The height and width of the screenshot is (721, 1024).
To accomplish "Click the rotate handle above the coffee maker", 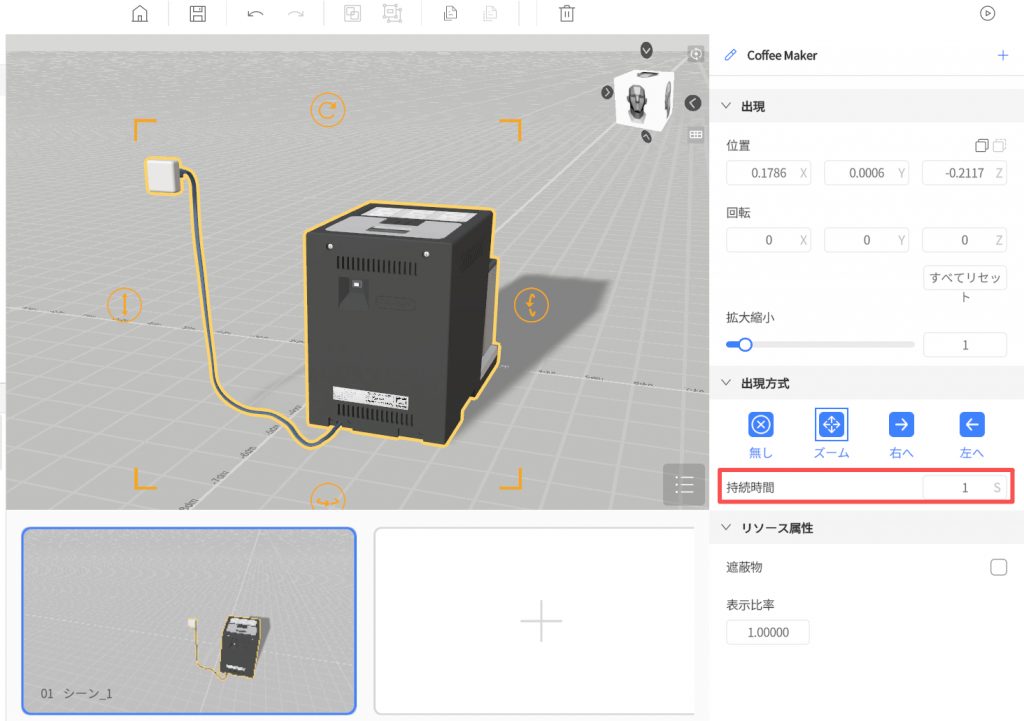I will click(326, 109).
